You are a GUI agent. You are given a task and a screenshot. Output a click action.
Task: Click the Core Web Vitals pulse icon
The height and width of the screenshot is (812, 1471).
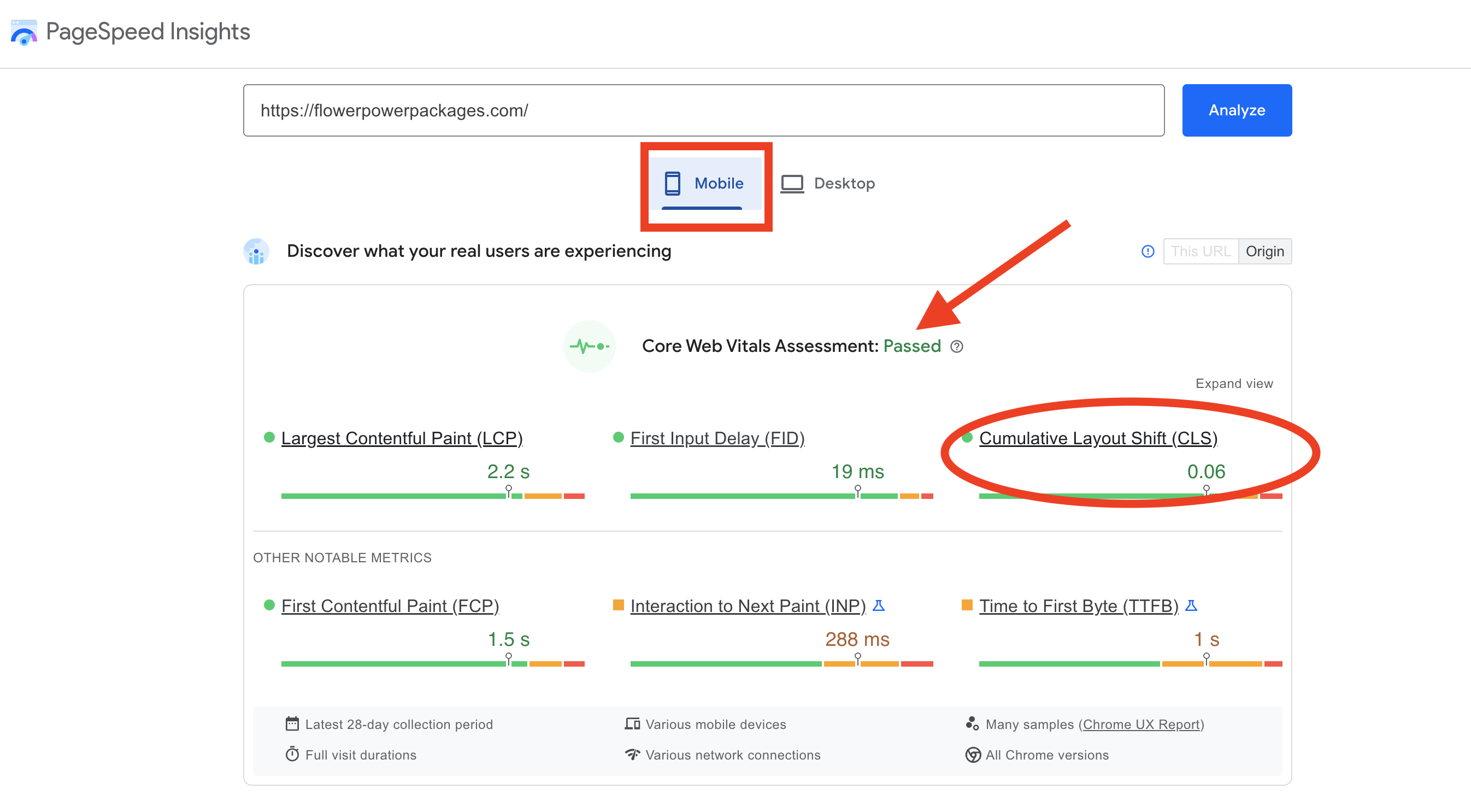pyautogui.click(x=589, y=346)
